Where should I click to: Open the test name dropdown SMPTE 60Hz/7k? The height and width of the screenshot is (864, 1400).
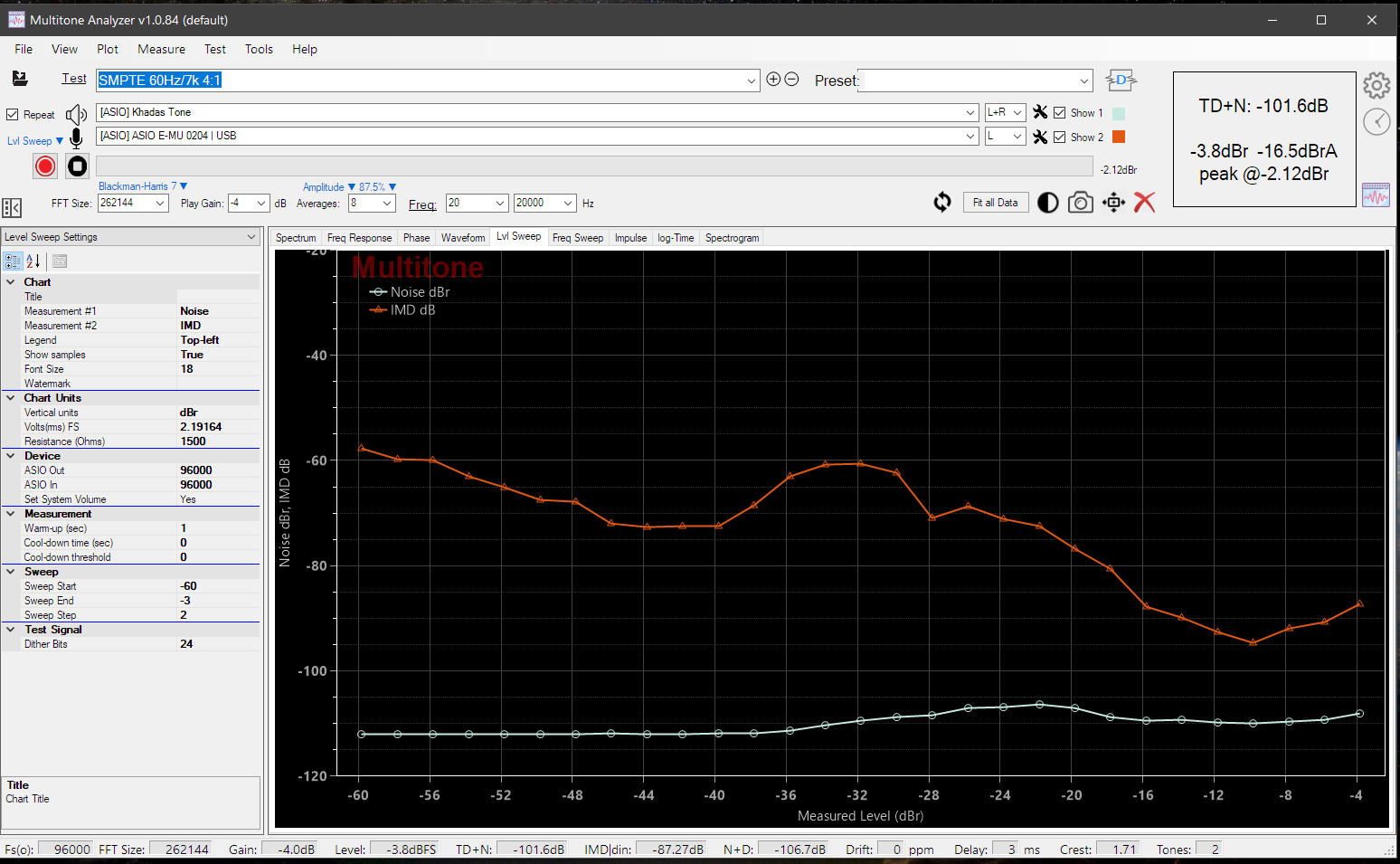752,81
